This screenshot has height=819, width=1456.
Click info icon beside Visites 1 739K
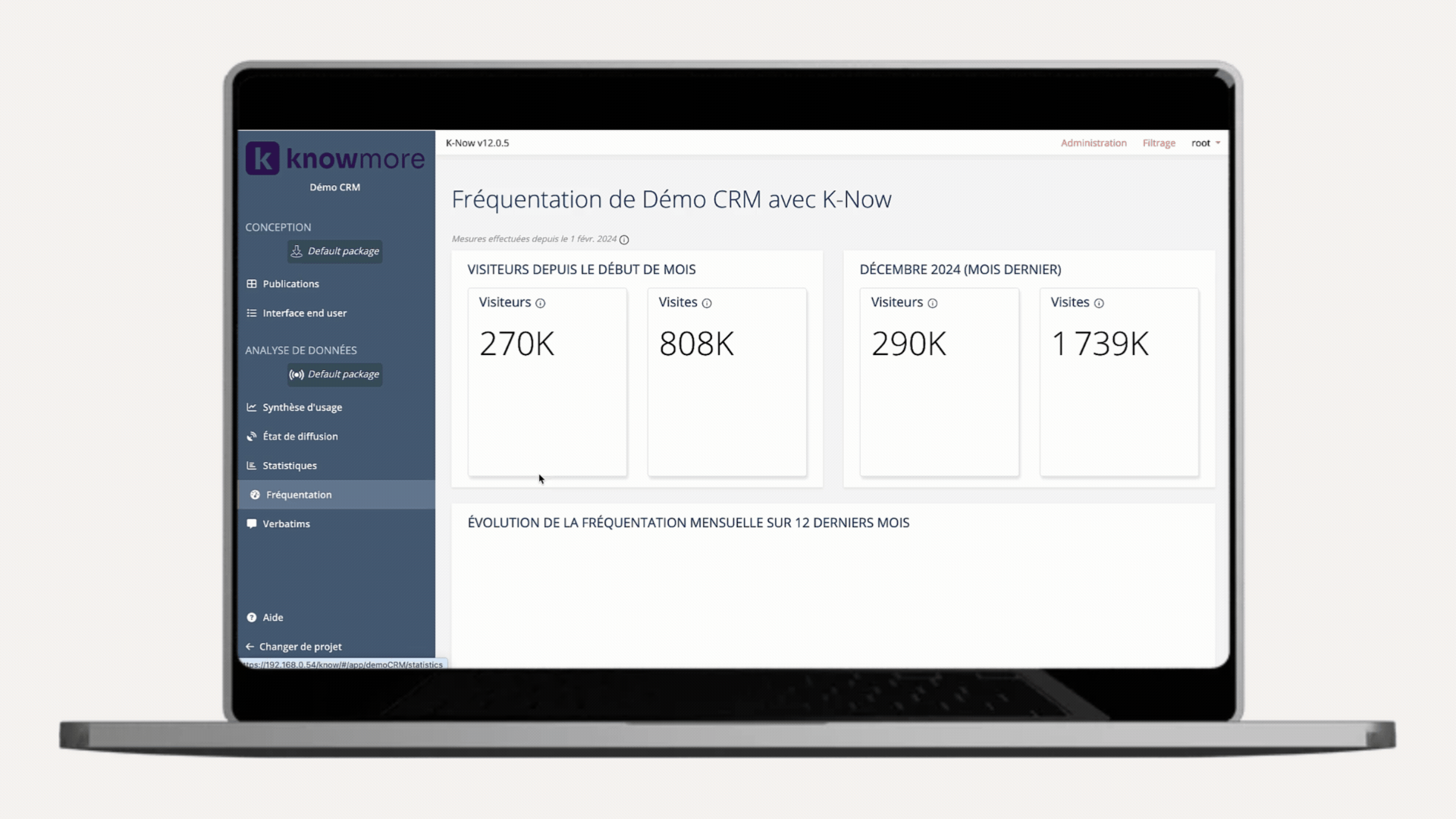coord(1099,303)
